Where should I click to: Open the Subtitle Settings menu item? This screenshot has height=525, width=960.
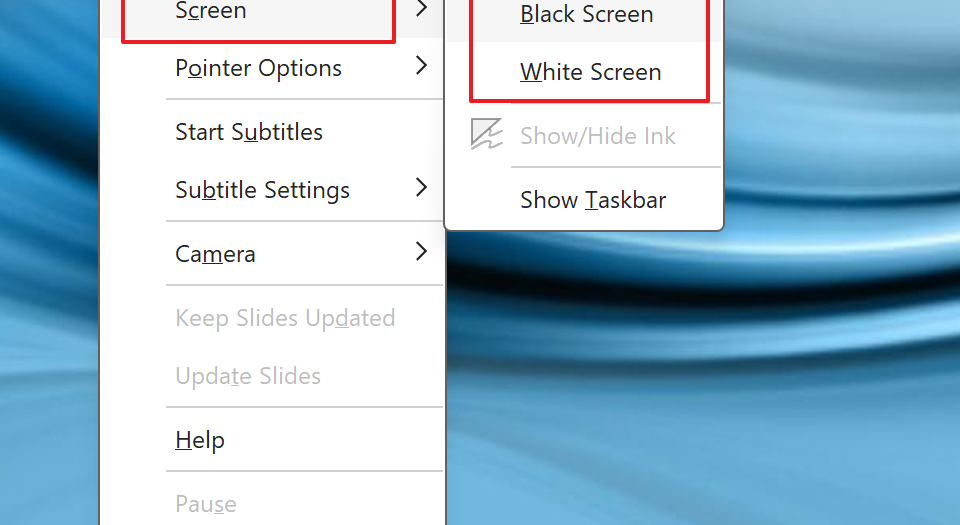262,190
